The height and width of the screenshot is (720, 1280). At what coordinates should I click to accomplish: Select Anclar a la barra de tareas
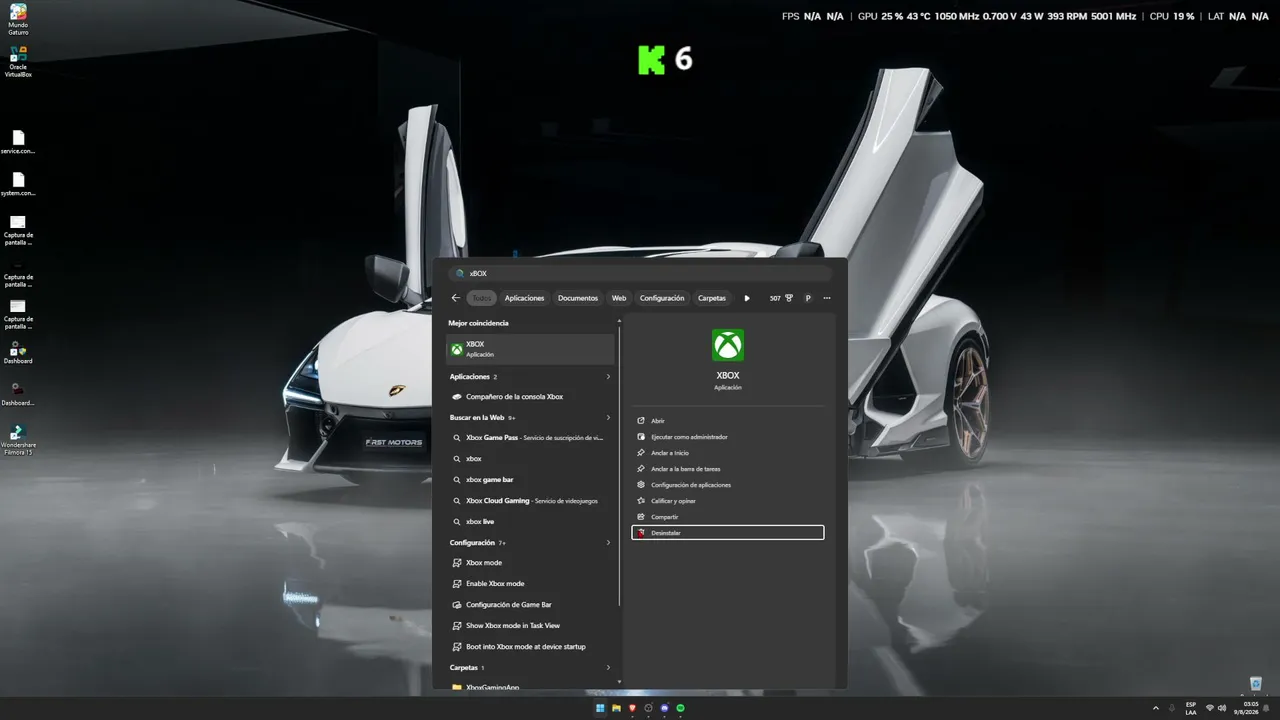click(728, 469)
